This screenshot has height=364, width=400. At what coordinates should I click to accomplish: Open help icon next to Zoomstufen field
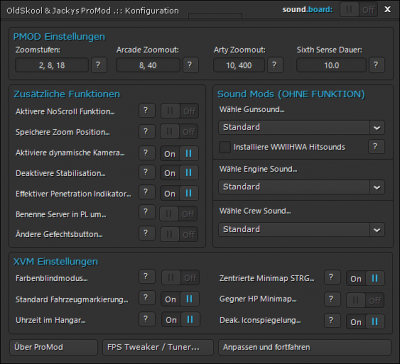pyautogui.click(x=98, y=65)
